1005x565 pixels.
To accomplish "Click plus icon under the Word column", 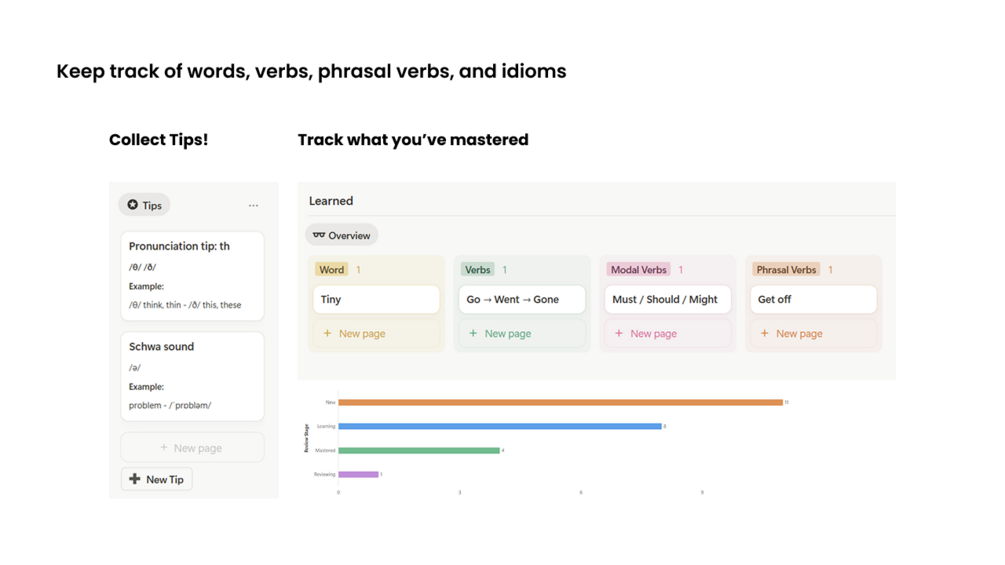I will click(x=327, y=333).
